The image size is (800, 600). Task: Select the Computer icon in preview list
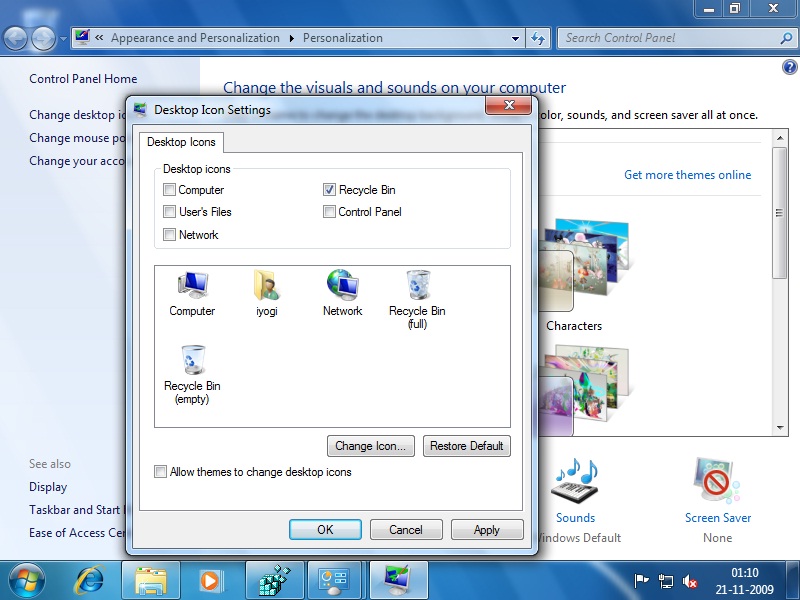click(192, 285)
